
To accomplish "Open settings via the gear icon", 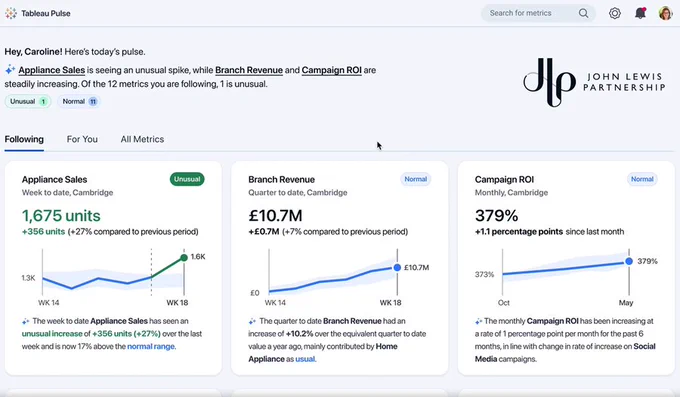I will click(x=615, y=13).
